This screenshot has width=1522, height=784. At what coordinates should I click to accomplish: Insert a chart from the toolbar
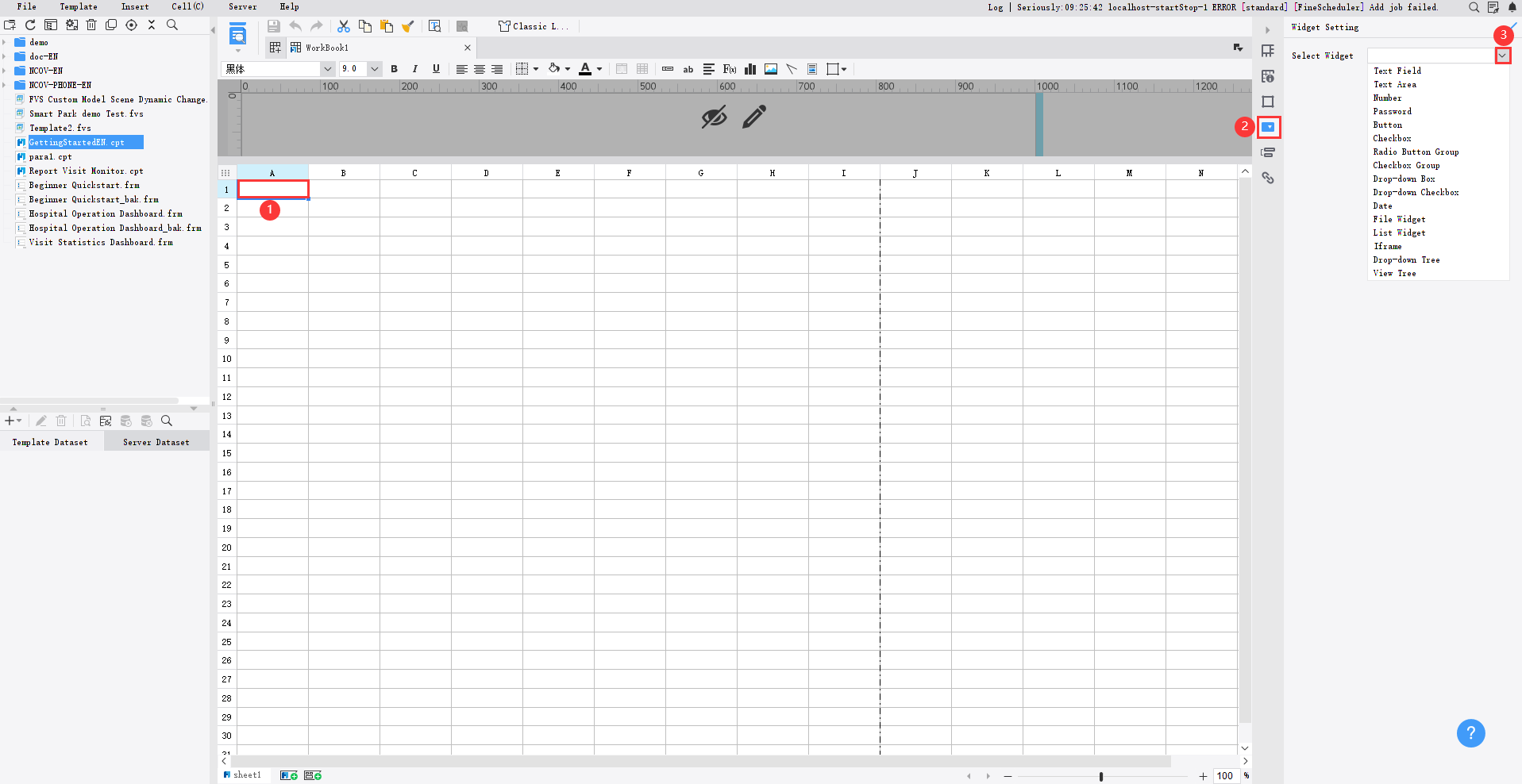(750, 69)
